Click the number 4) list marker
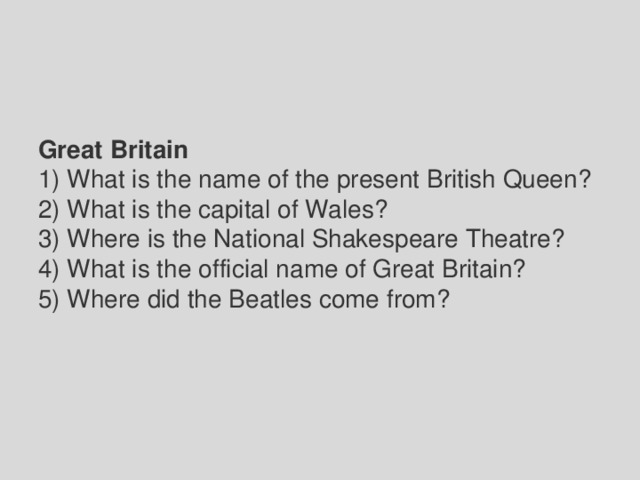This screenshot has width=640, height=480. click(x=49, y=269)
